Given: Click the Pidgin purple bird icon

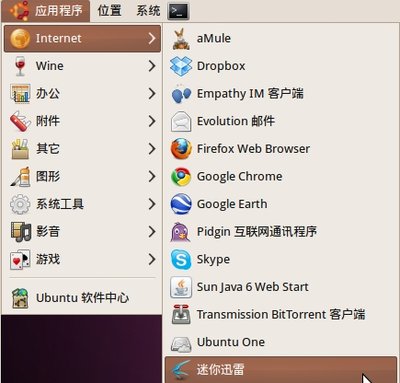Looking at the screenshot, I should (x=181, y=232).
